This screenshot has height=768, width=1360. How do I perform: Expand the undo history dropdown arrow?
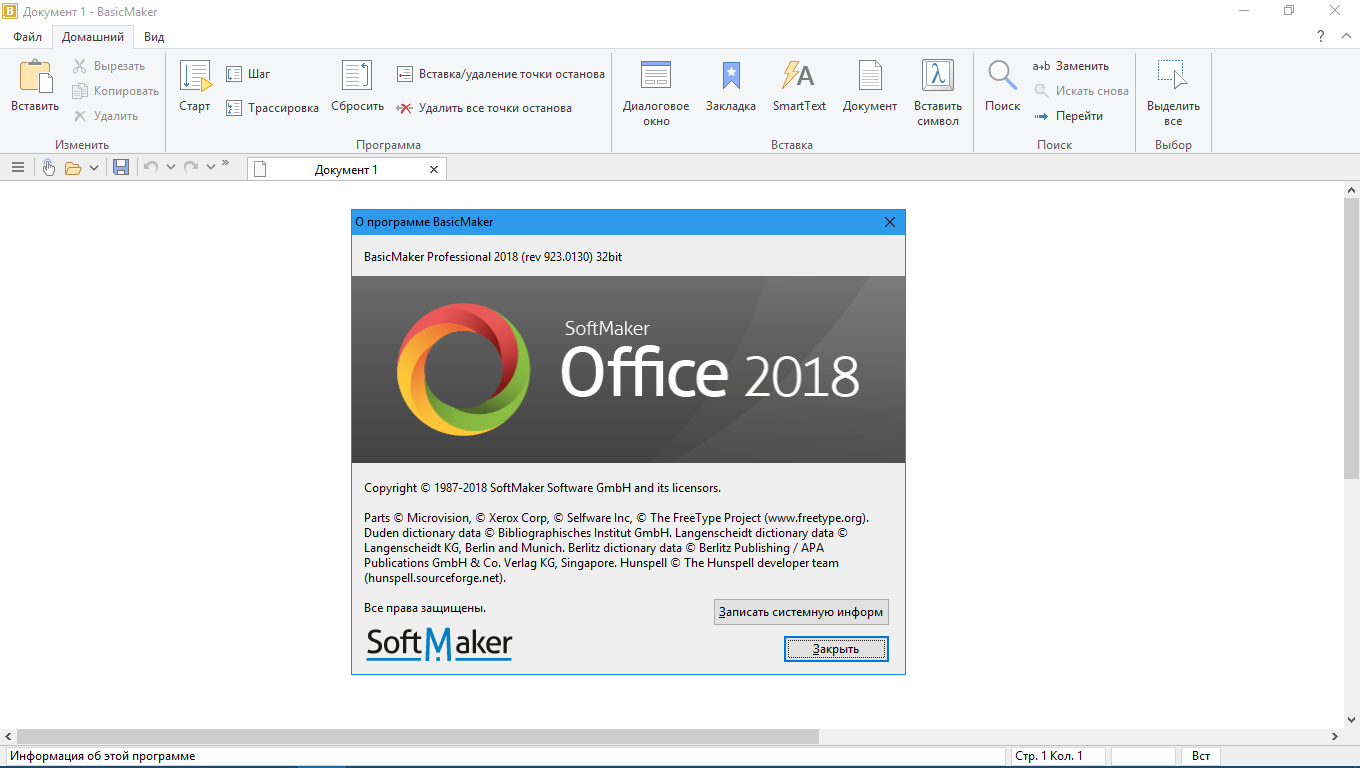[x=171, y=168]
